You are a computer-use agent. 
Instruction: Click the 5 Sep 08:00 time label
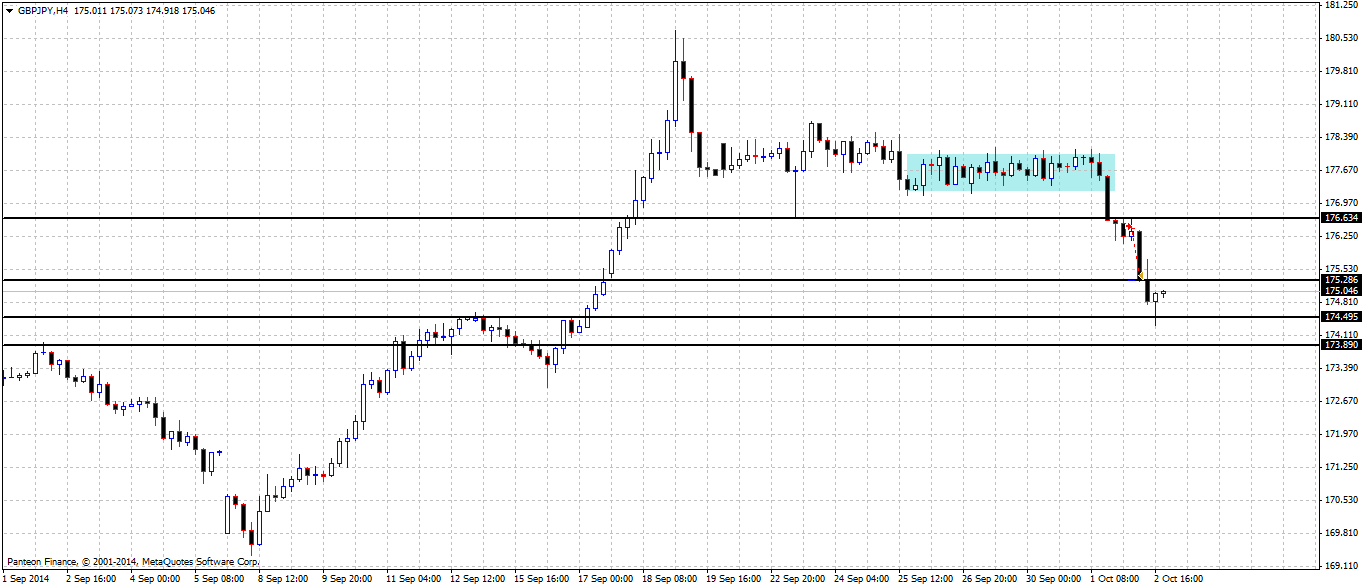[219, 579]
